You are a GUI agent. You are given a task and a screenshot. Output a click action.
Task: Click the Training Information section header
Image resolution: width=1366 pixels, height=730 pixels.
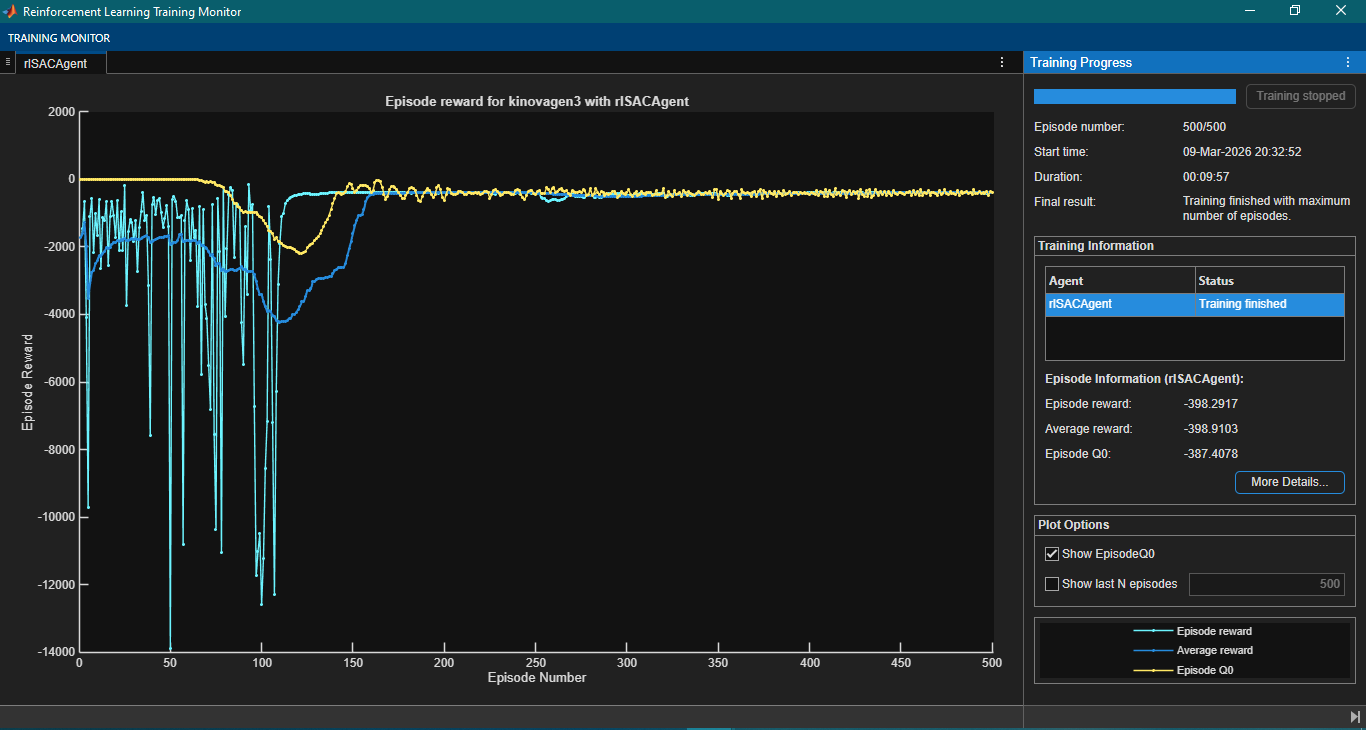click(1096, 246)
